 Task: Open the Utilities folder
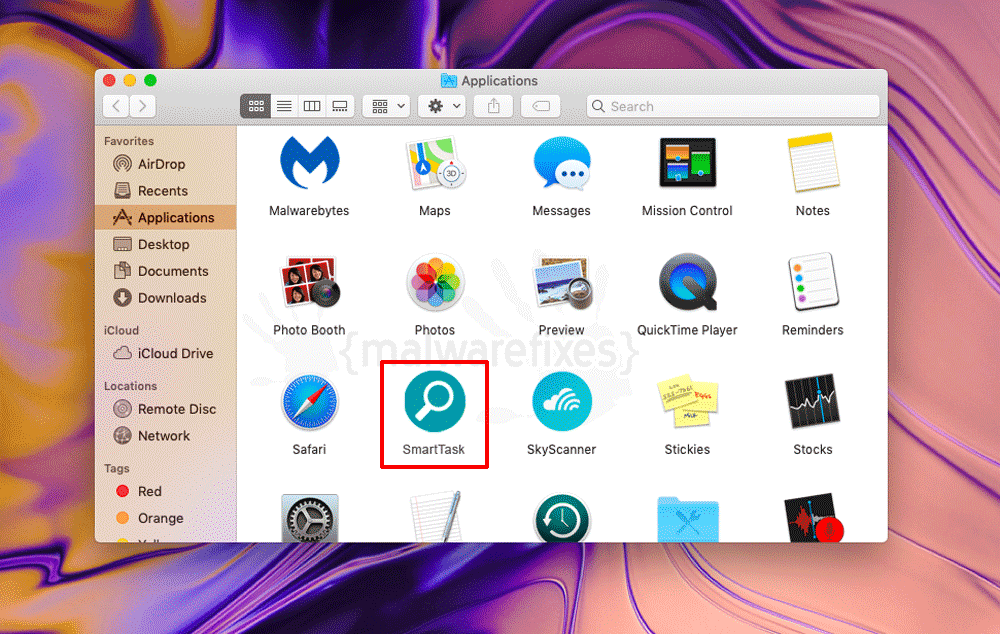pyautogui.click(x=687, y=519)
